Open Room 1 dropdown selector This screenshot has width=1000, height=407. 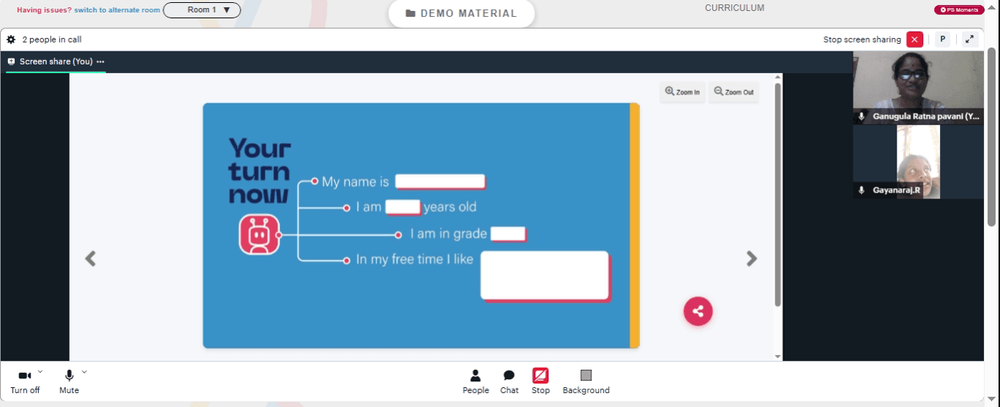(202, 10)
